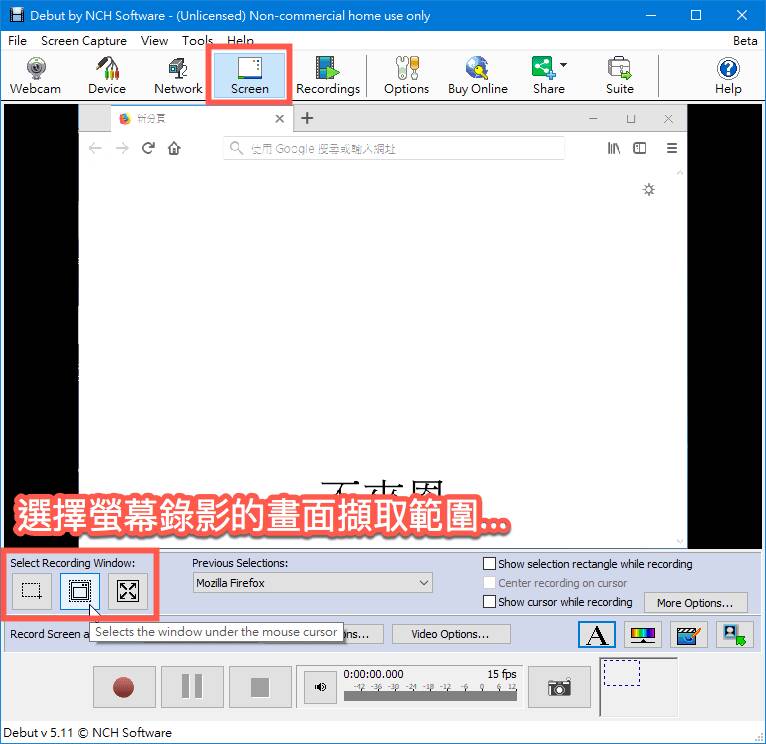Image resolution: width=766 pixels, height=744 pixels.
Task: Select the Network camera source
Action: (178, 75)
